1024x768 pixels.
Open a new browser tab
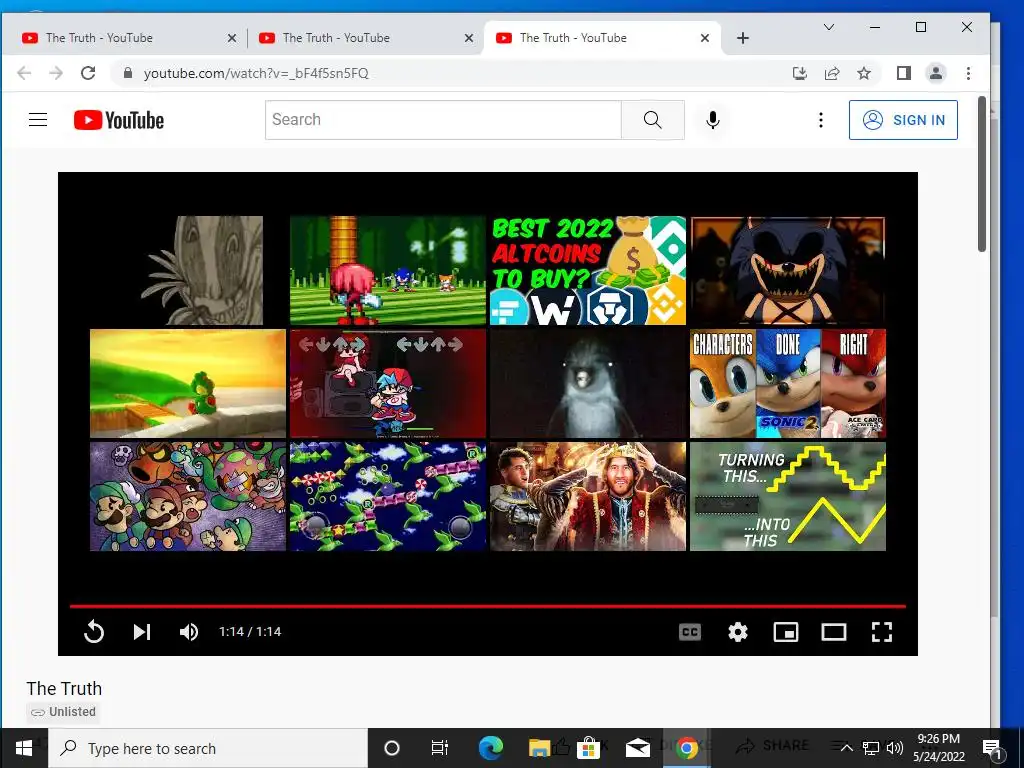(x=743, y=38)
